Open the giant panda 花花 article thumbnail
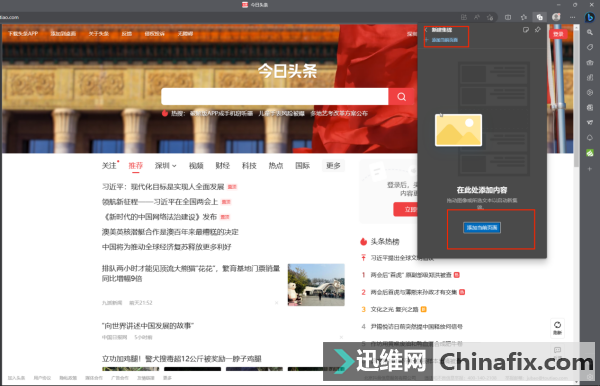Image resolution: width=600 pixels, height=386 pixels. click(x=316, y=285)
